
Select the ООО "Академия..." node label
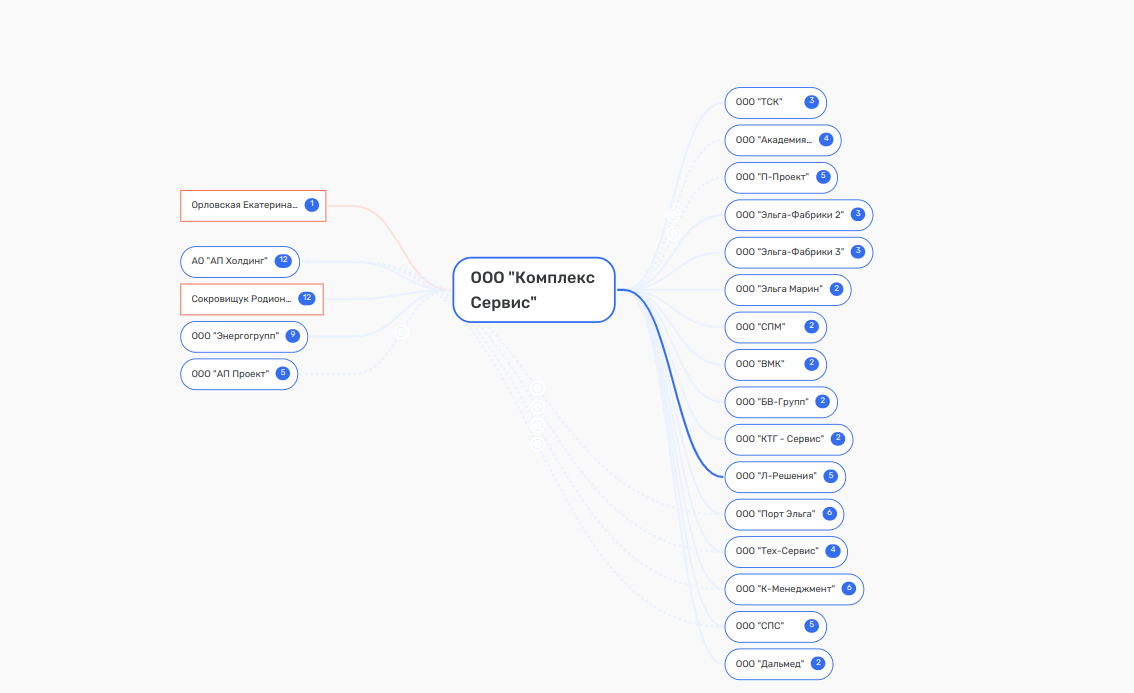(773, 140)
